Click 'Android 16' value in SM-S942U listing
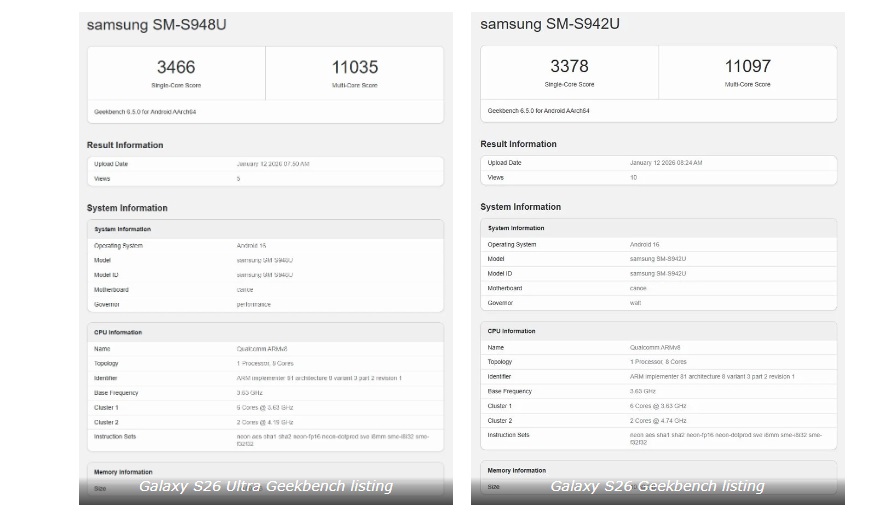The height and width of the screenshot is (514, 895). [644, 245]
